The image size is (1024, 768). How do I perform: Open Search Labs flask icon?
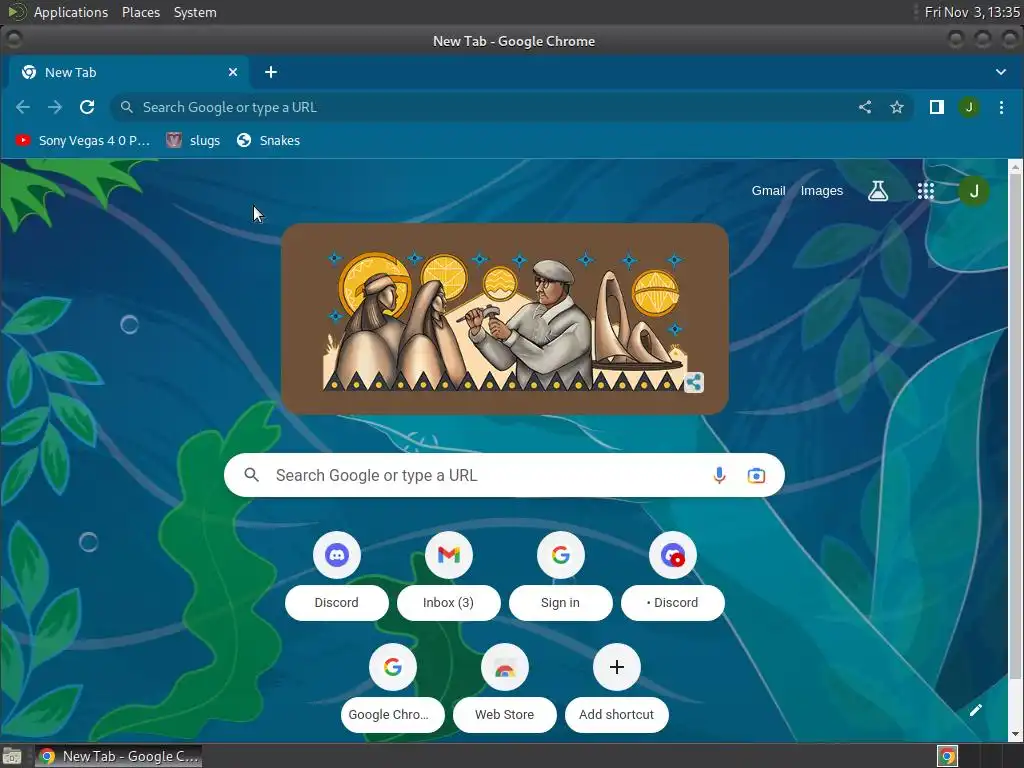coord(878,191)
